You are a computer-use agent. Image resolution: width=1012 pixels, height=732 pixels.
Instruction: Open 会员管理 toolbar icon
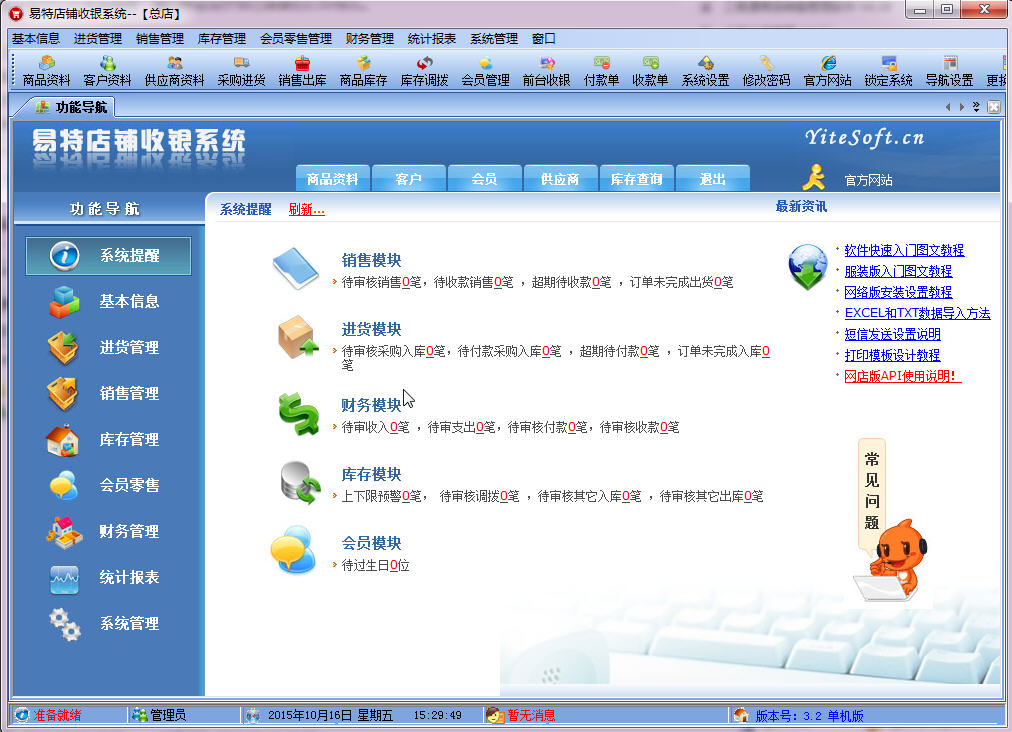485,71
